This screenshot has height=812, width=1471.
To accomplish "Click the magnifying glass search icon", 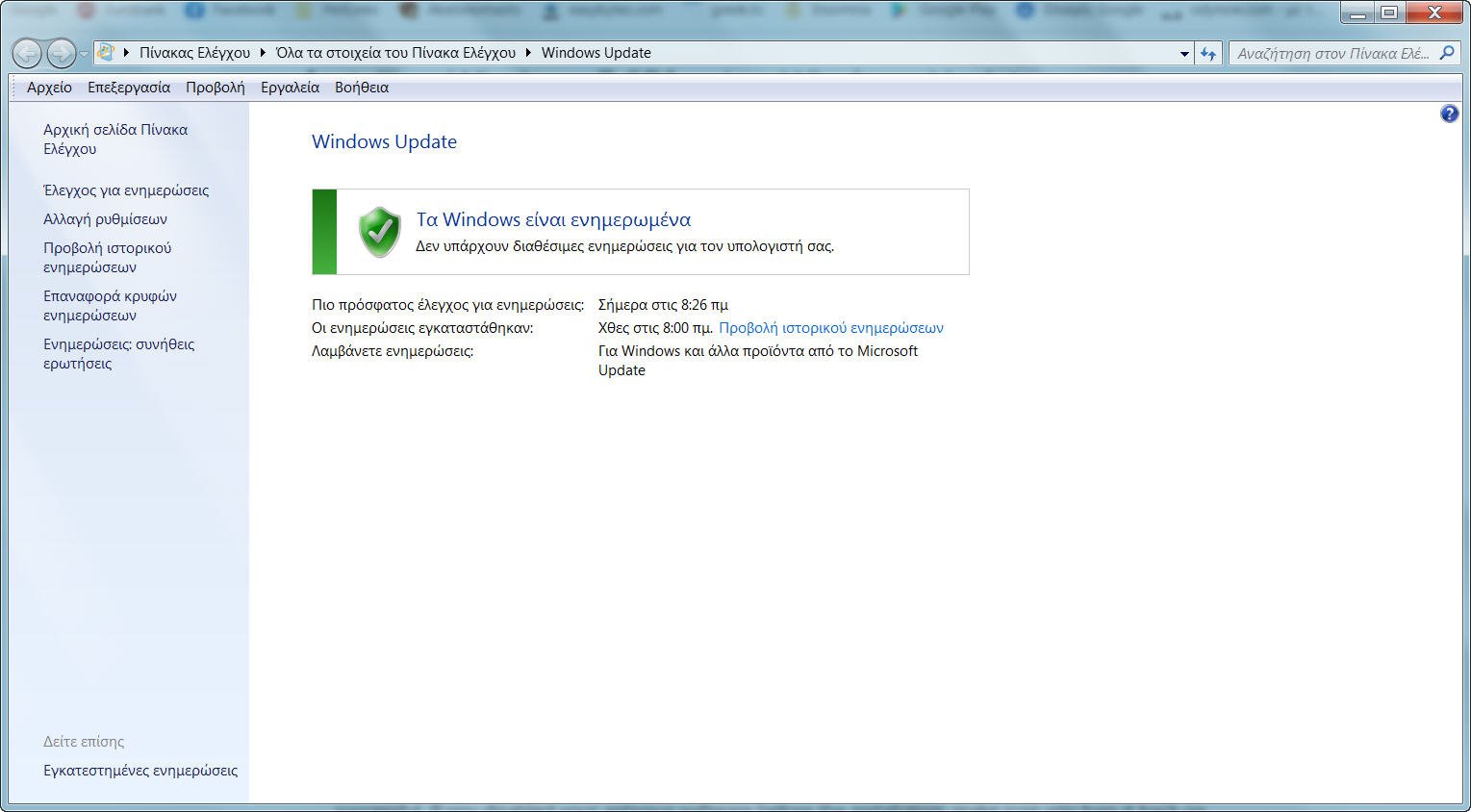I will coord(1446,53).
